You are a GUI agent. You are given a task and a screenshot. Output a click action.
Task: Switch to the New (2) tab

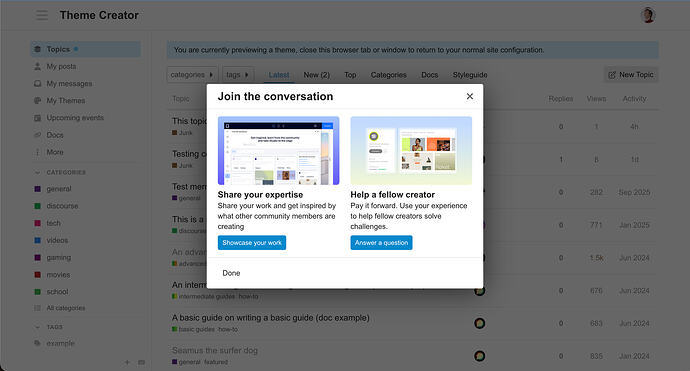[316, 75]
